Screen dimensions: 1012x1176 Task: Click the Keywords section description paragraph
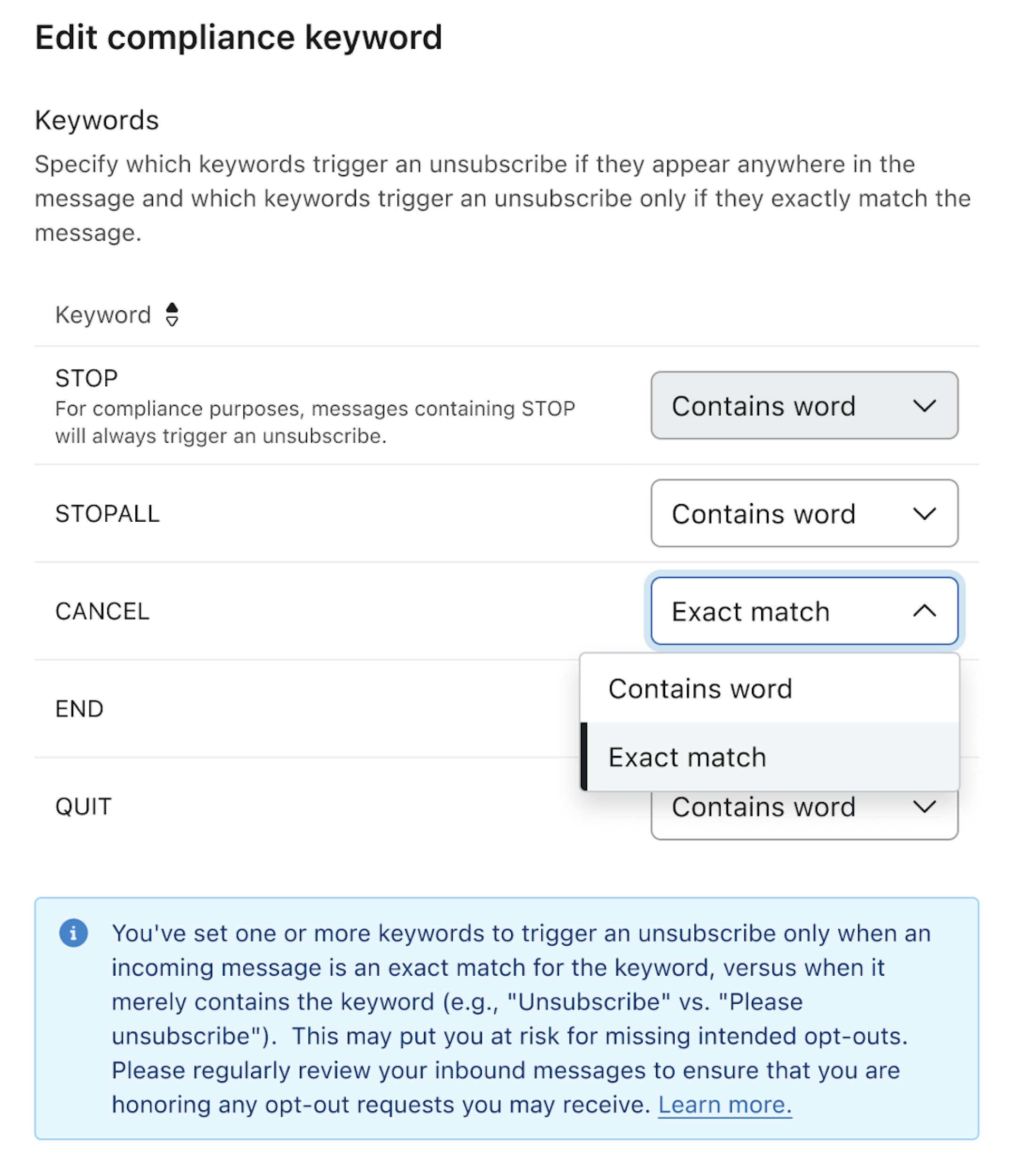(x=503, y=198)
